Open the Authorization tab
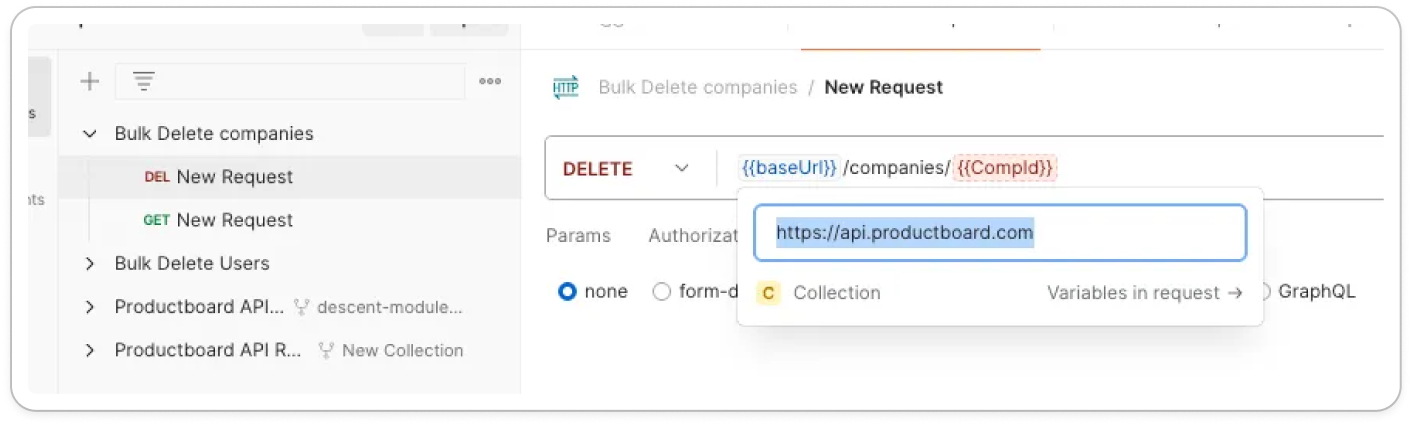The height and width of the screenshot is (426, 1412). (x=693, y=236)
